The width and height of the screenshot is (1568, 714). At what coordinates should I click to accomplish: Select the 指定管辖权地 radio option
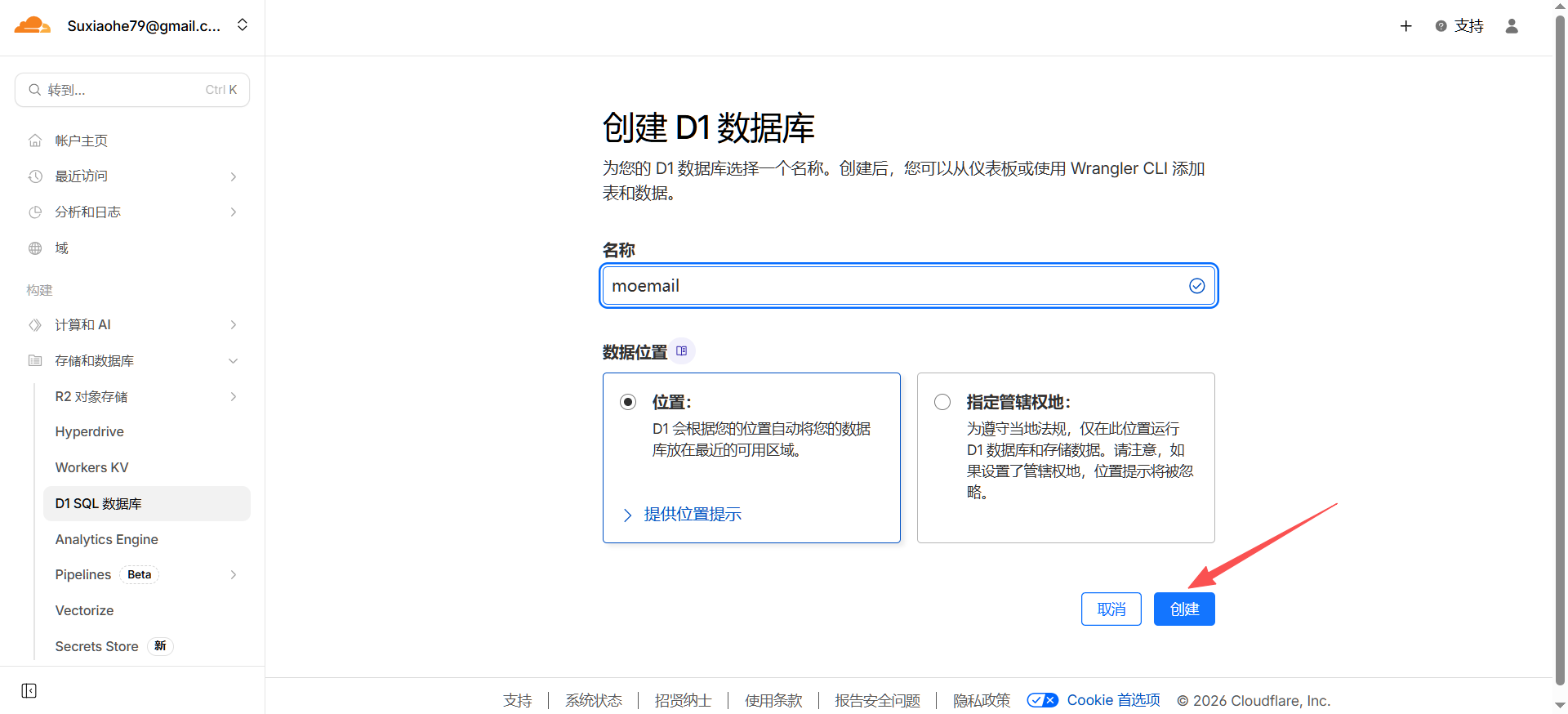pos(942,402)
